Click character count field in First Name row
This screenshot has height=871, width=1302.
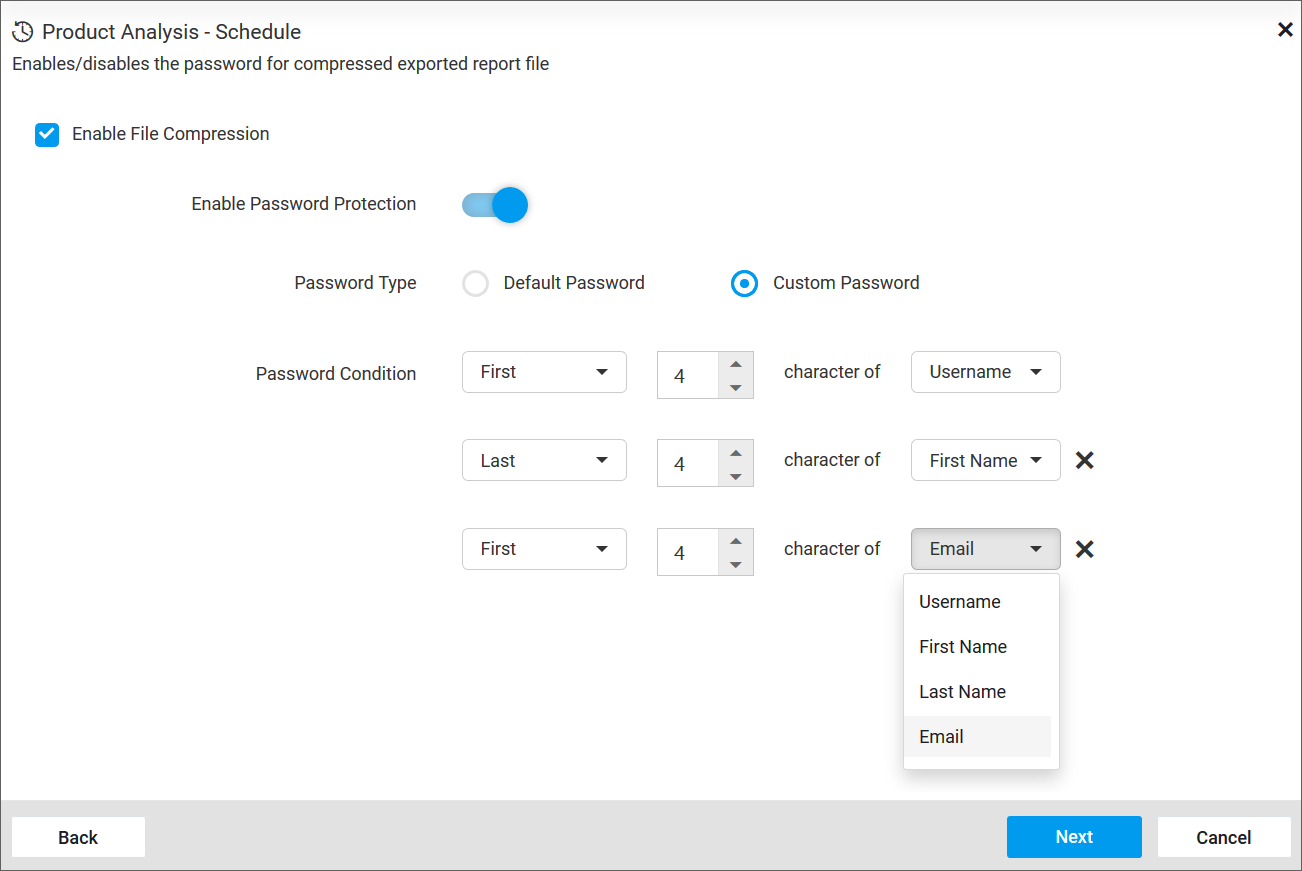pyautogui.click(x=688, y=464)
